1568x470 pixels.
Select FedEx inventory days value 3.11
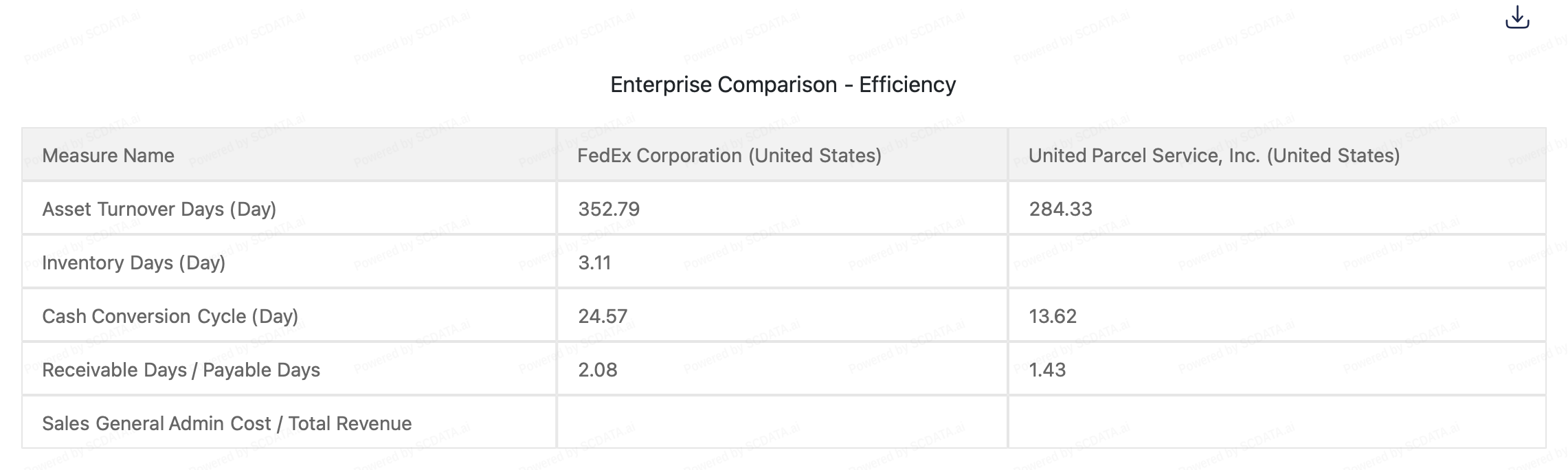(594, 262)
